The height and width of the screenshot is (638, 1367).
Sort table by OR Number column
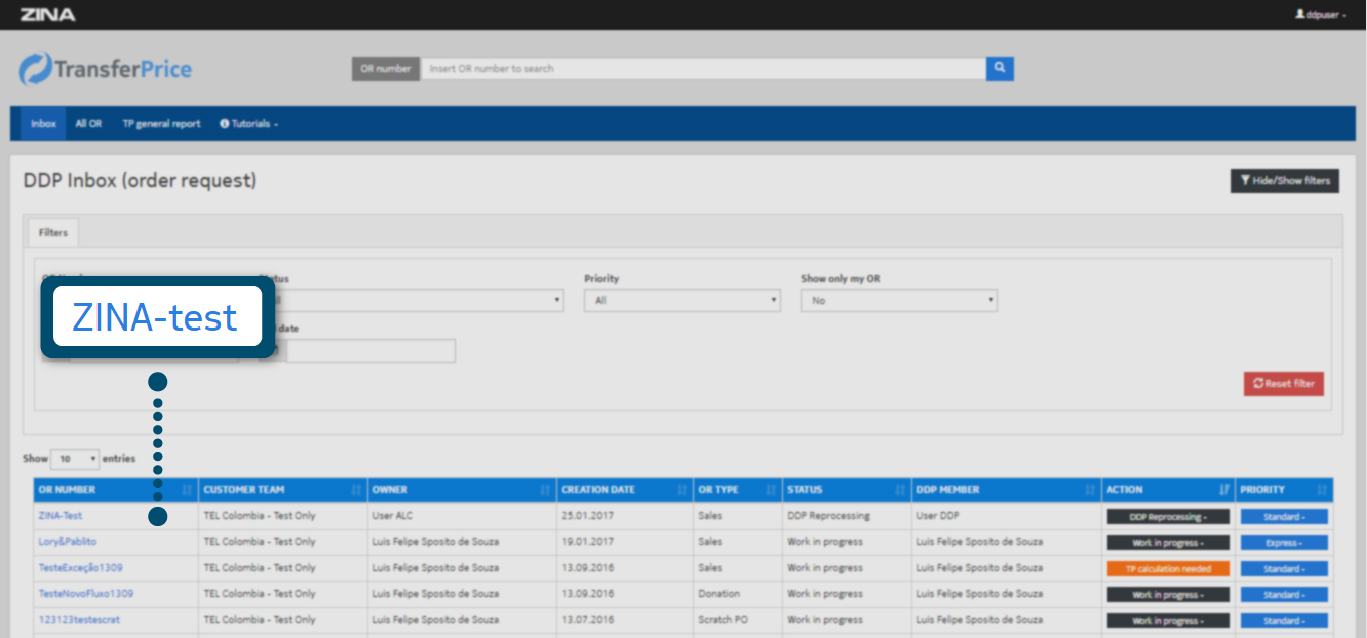[x=68, y=490]
